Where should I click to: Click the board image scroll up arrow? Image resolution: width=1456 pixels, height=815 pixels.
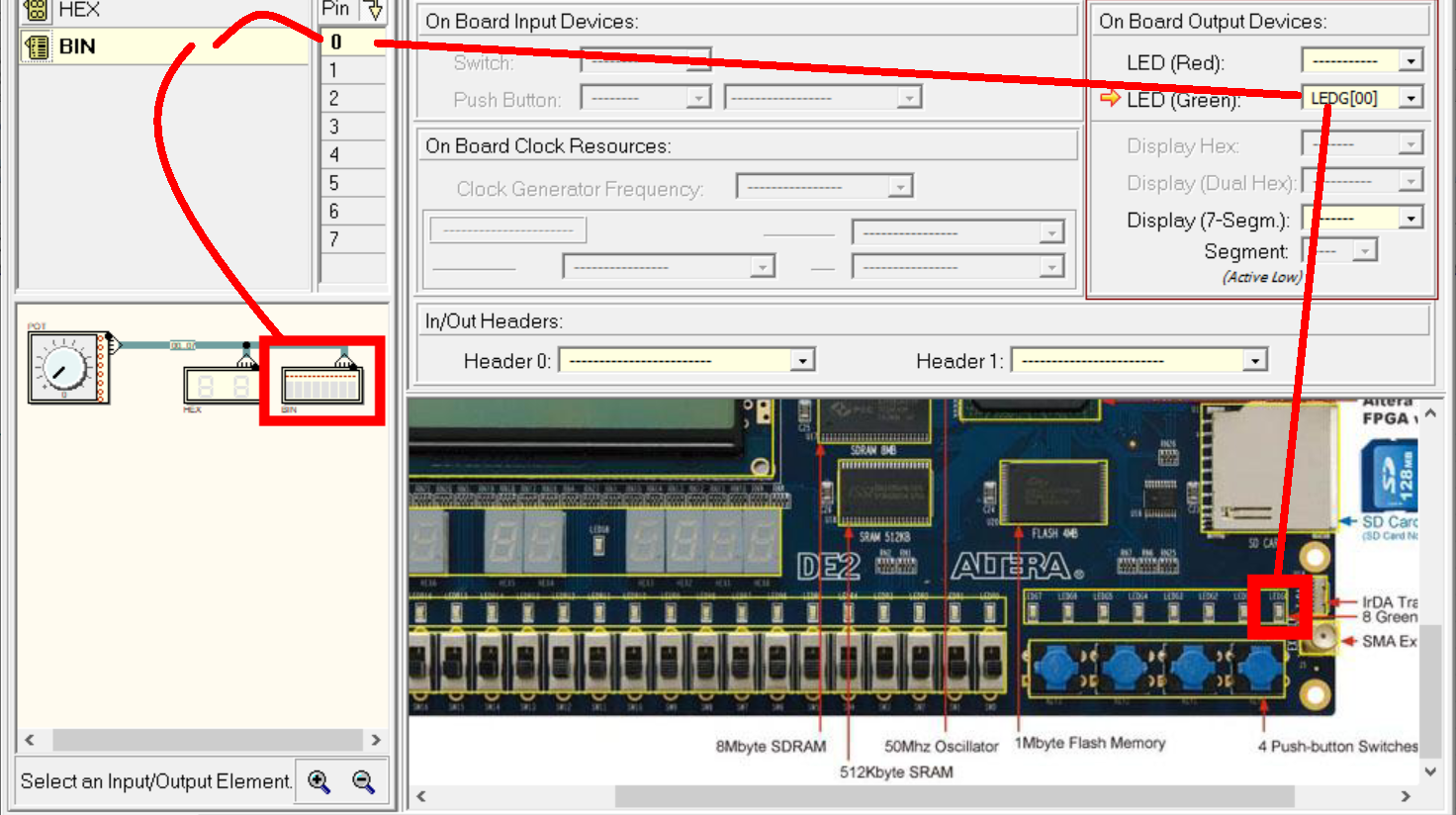(x=1430, y=413)
